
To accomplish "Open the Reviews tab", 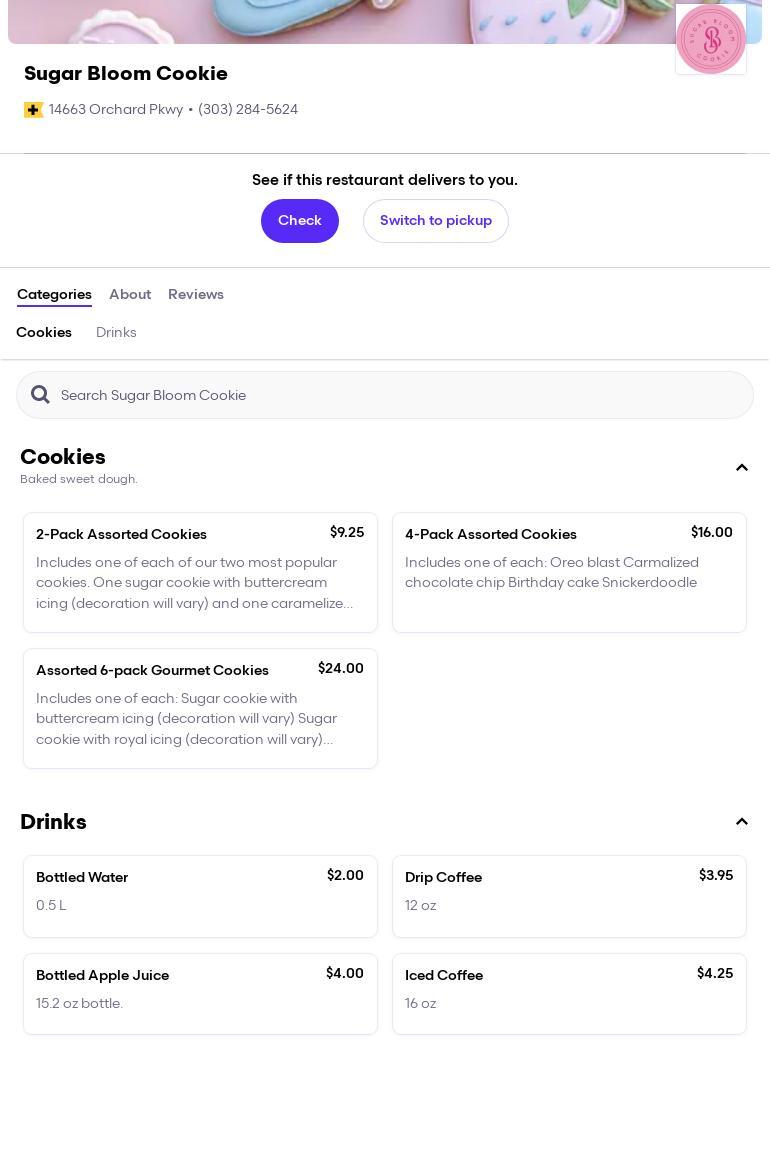I will [196, 295].
